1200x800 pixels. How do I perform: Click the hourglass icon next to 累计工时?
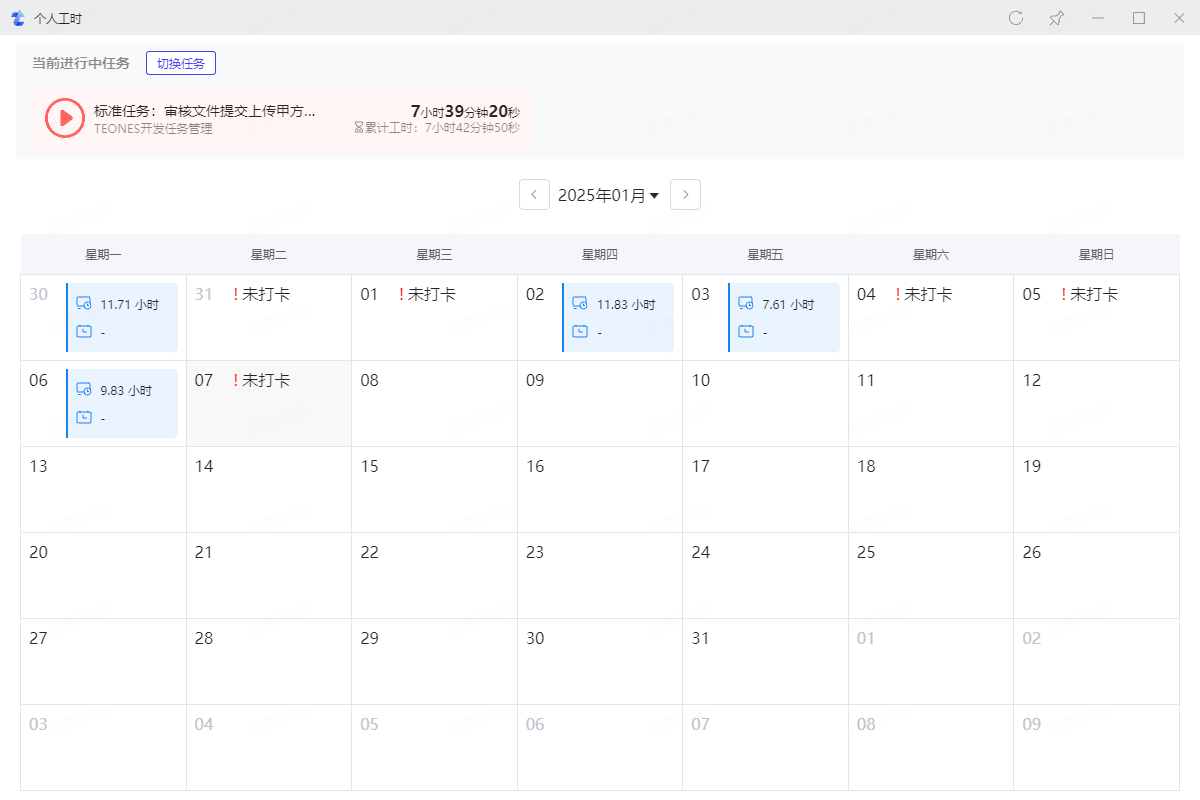coord(359,128)
